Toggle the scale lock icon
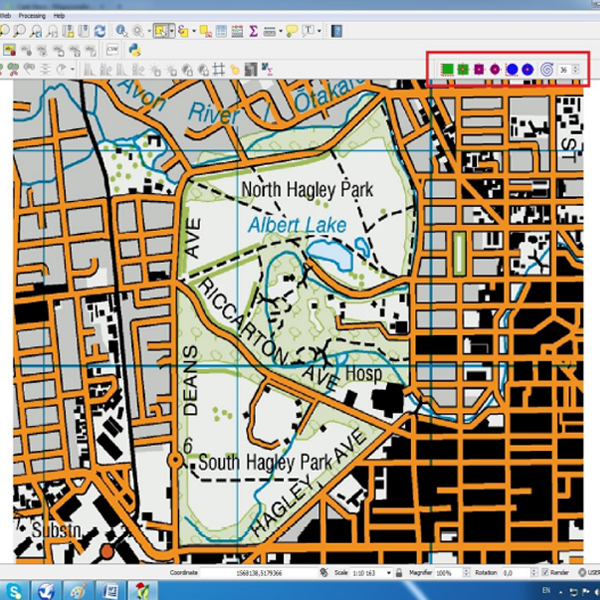This screenshot has height=600, width=600. [398, 573]
